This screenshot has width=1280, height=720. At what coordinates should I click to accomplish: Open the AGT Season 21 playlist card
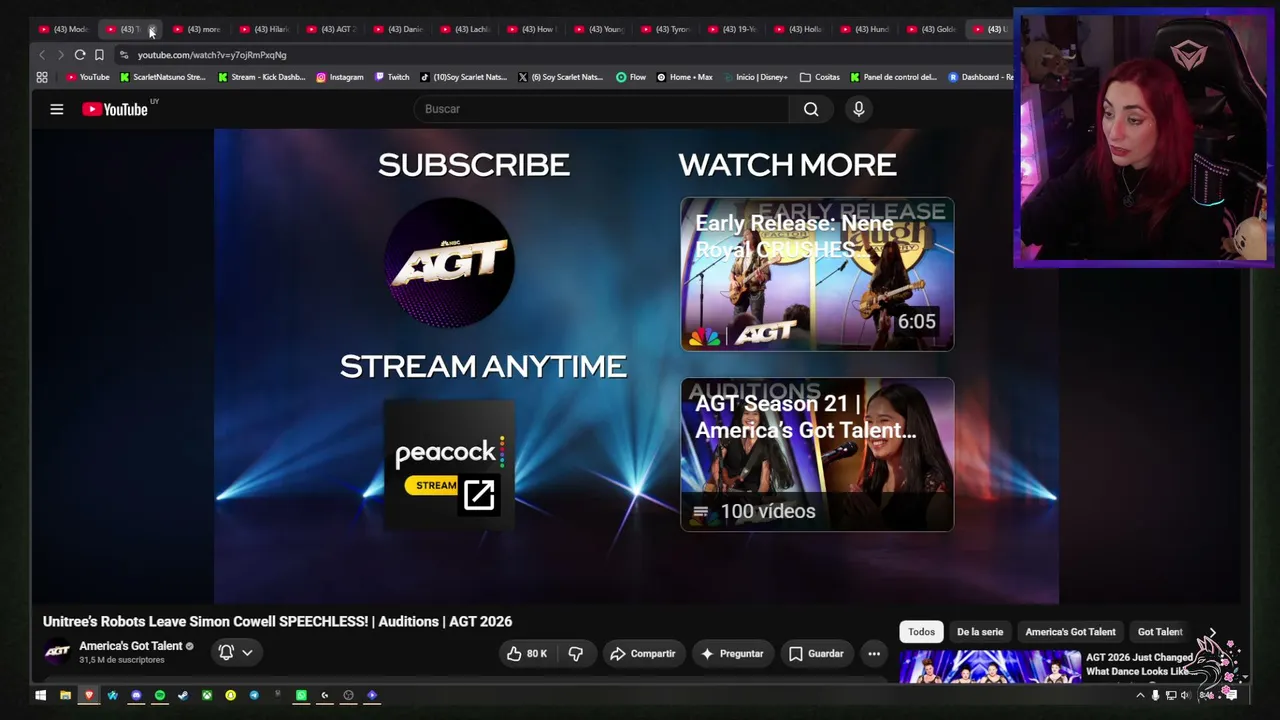click(817, 454)
